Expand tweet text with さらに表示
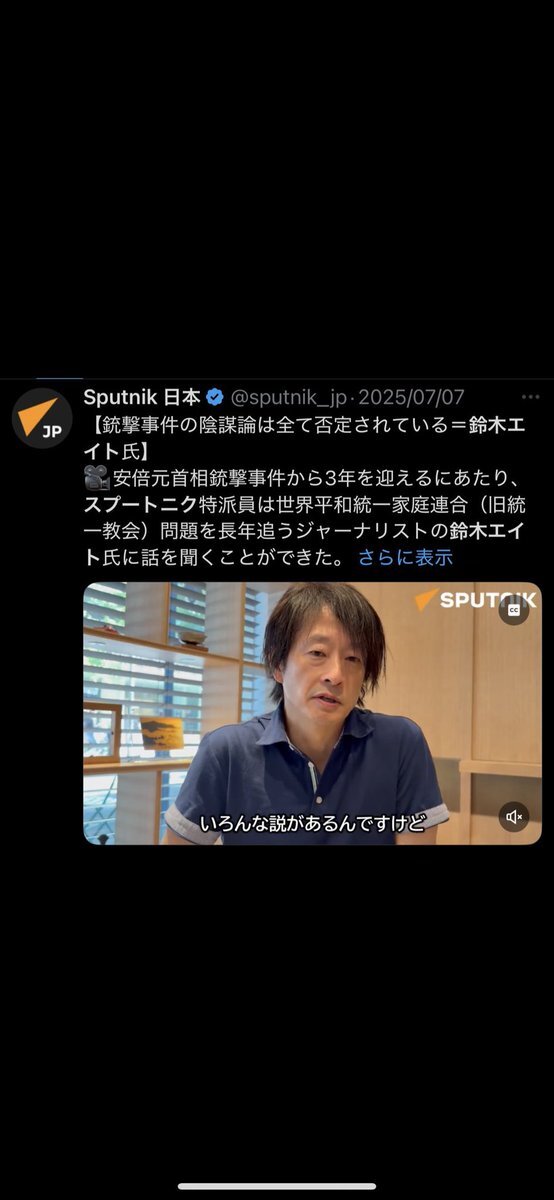Image resolution: width=554 pixels, height=1200 pixels. pyautogui.click(x=406, y=557)
